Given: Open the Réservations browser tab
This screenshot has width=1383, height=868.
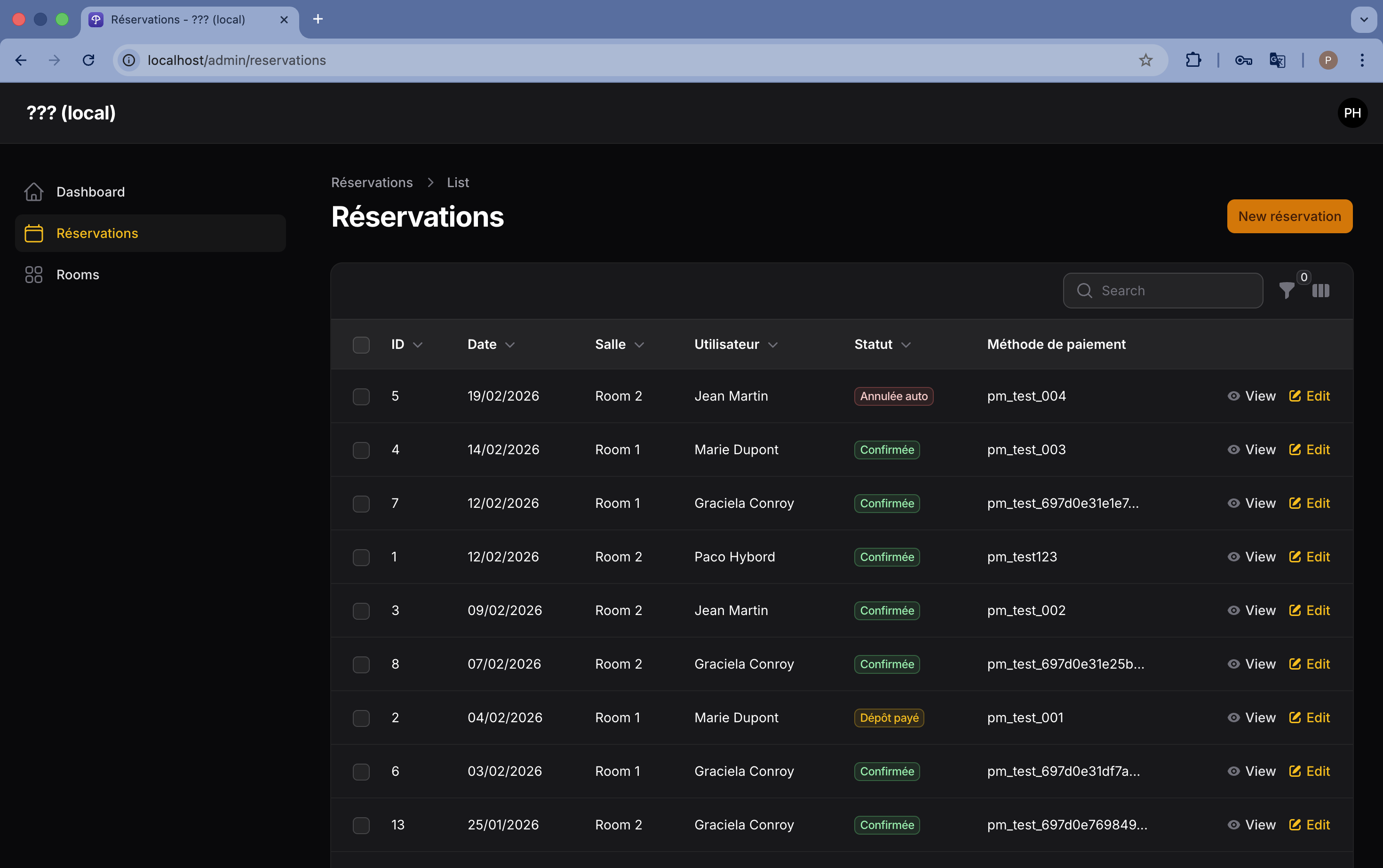Looking at the screenshot, I should (178, 20).
